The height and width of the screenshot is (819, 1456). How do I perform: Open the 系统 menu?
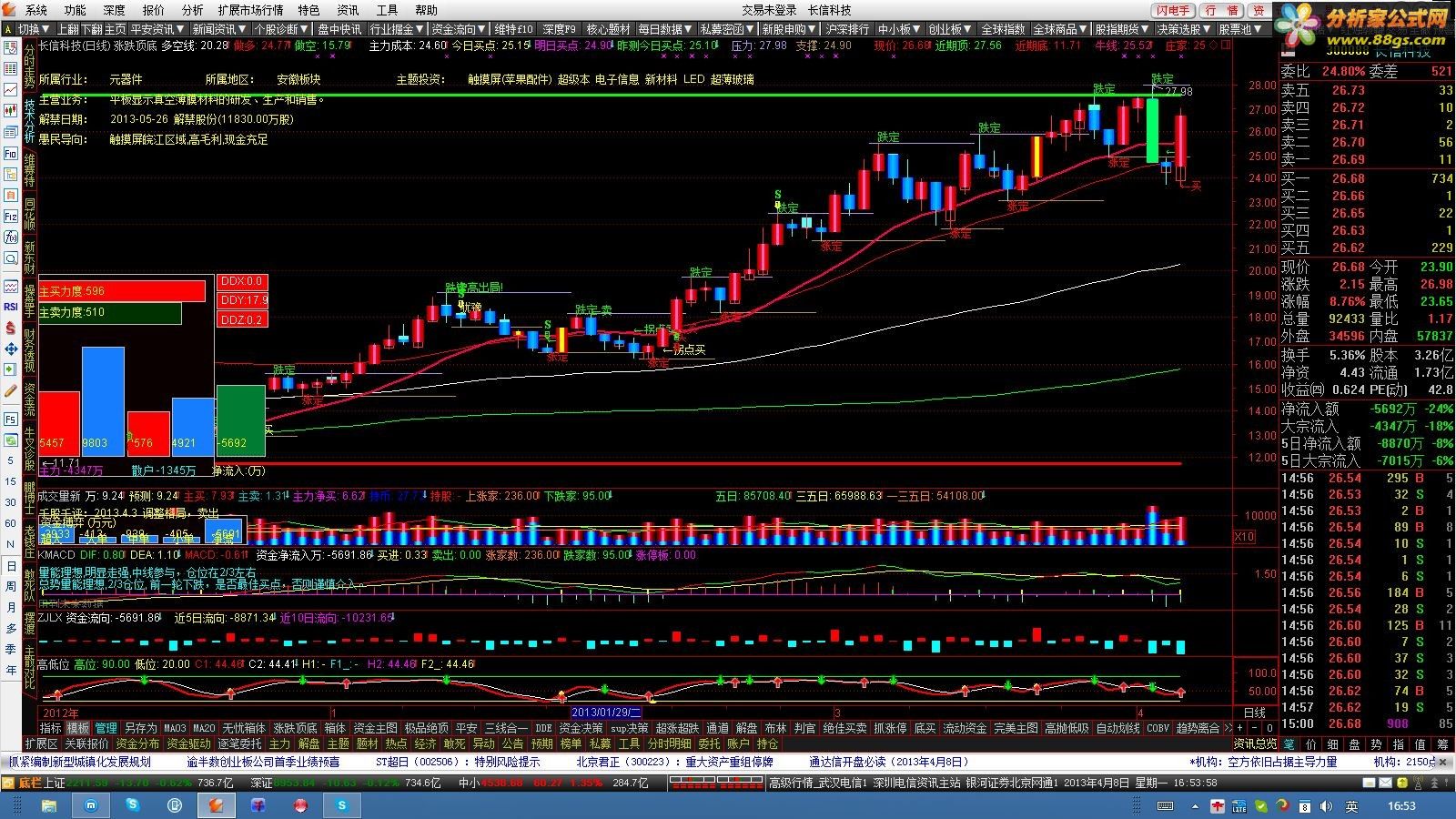coord(36,10)
